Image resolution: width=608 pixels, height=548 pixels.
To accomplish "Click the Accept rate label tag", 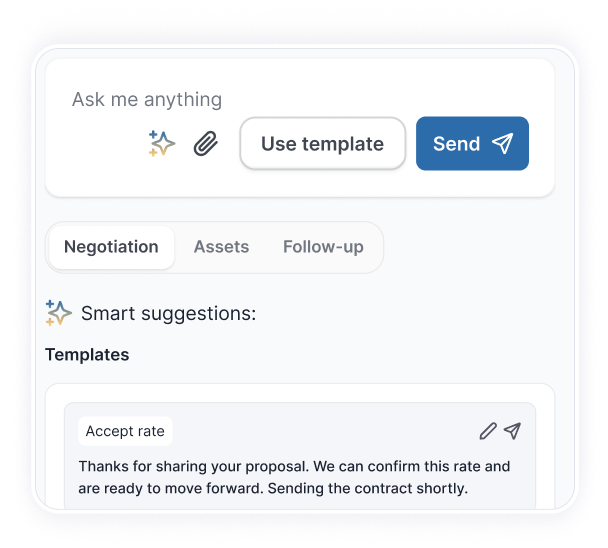I will 125,432.
